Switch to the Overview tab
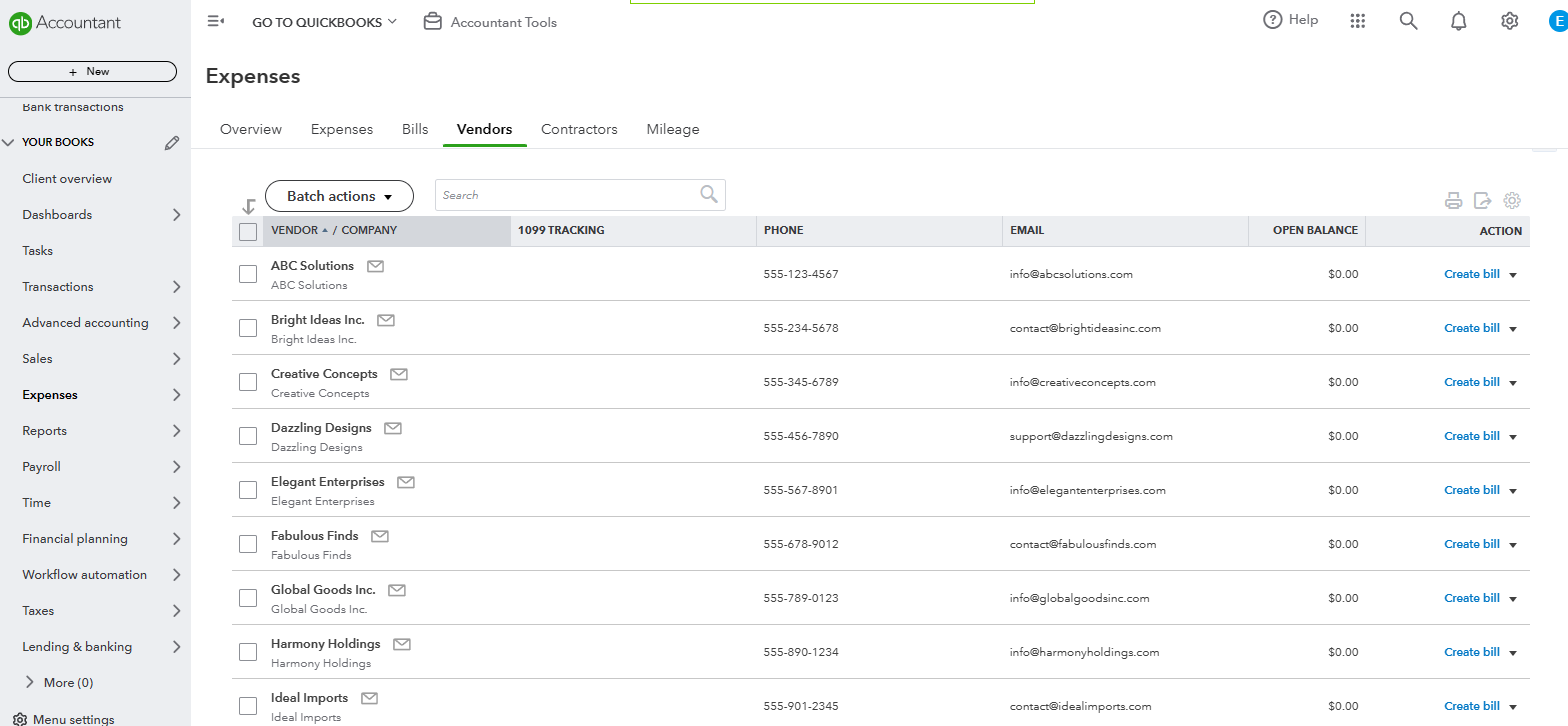 [x=251, y=129]
